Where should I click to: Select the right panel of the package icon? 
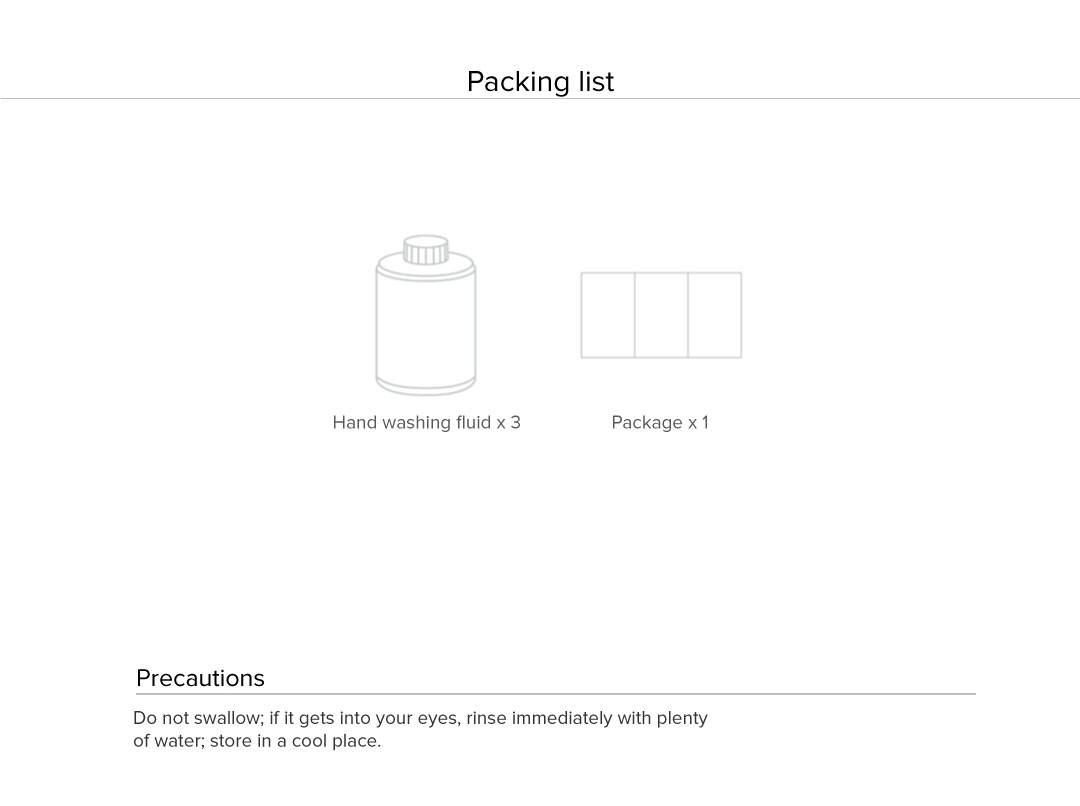pos(715,315)
